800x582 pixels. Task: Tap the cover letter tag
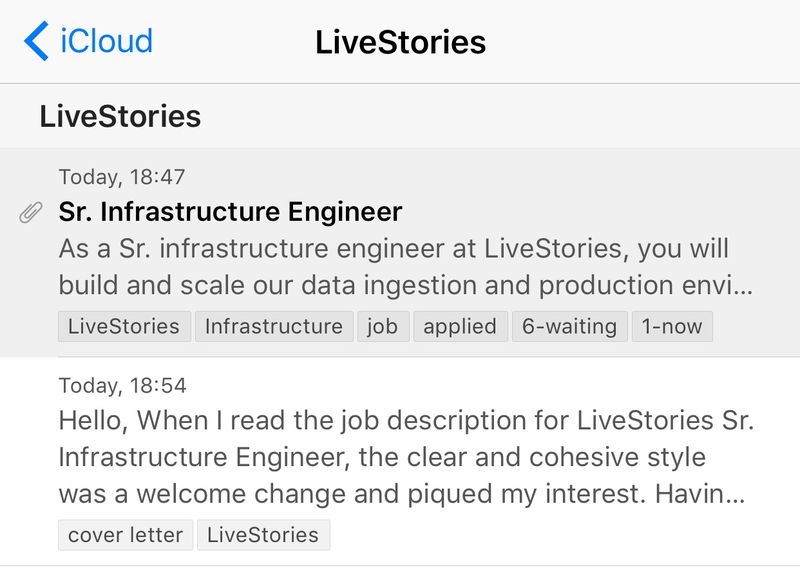125,535
